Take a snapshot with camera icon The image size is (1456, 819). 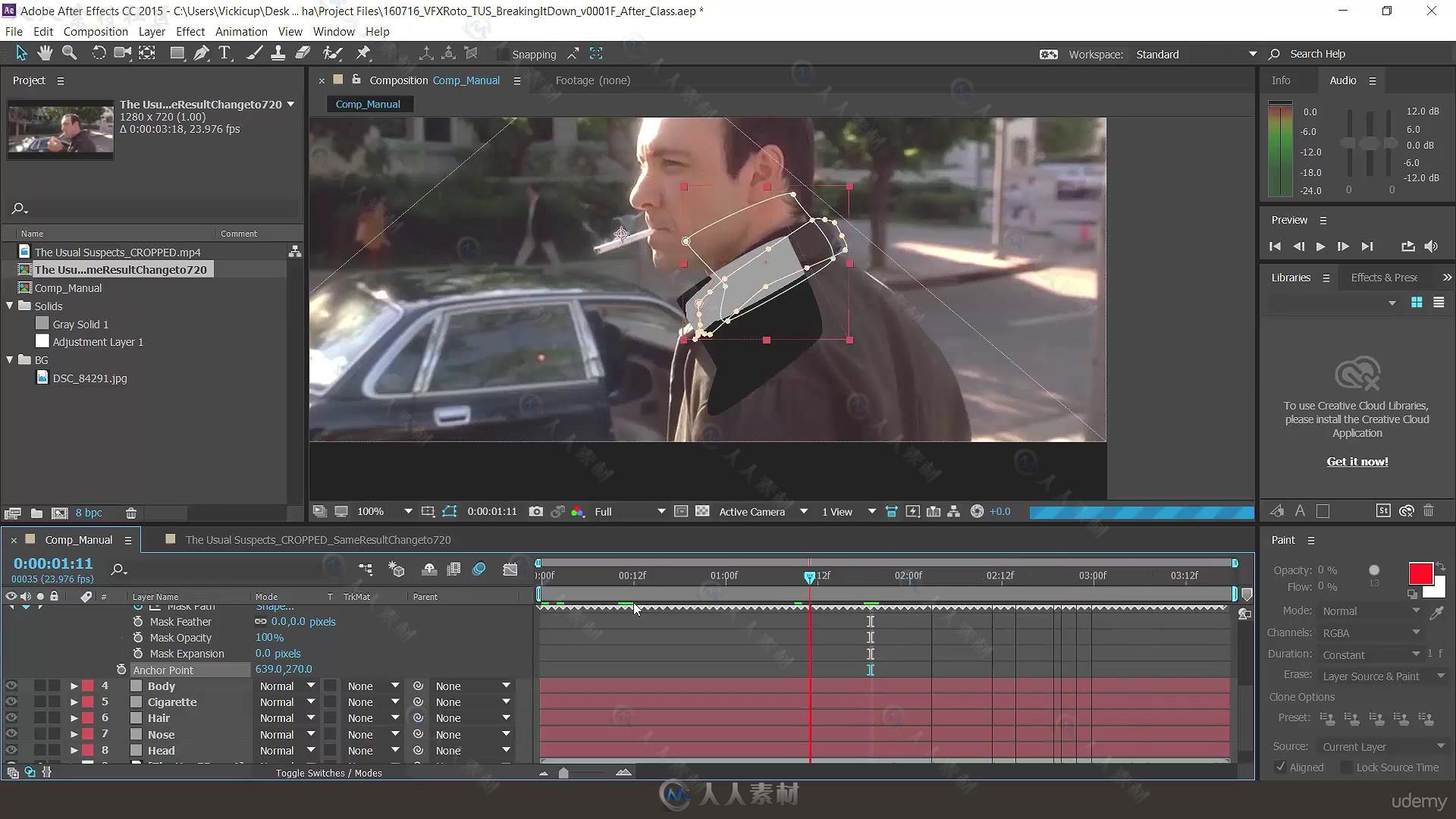(536, 512)
